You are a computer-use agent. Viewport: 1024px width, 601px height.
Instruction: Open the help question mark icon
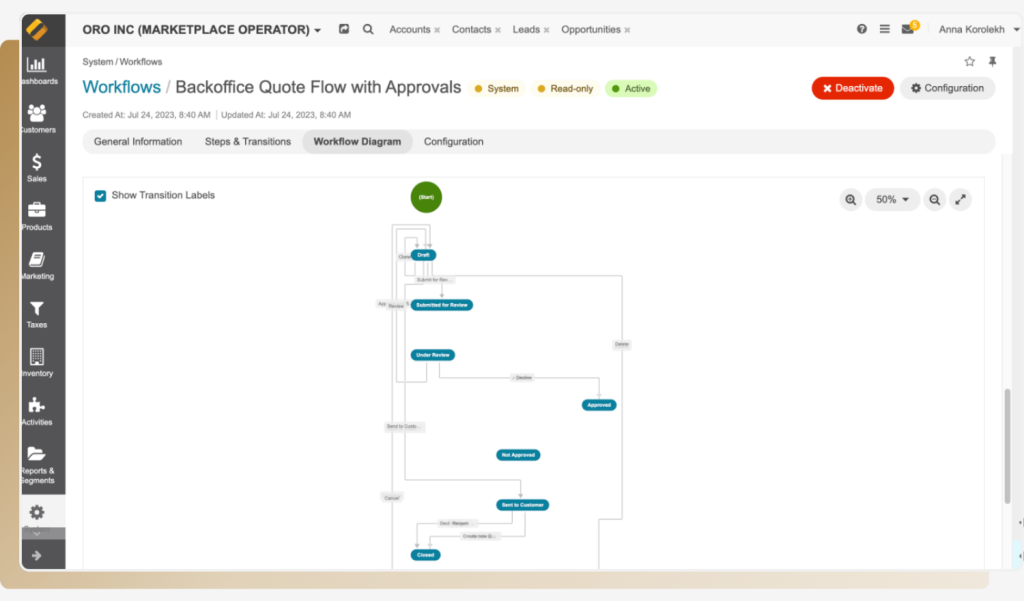point(862,30)
